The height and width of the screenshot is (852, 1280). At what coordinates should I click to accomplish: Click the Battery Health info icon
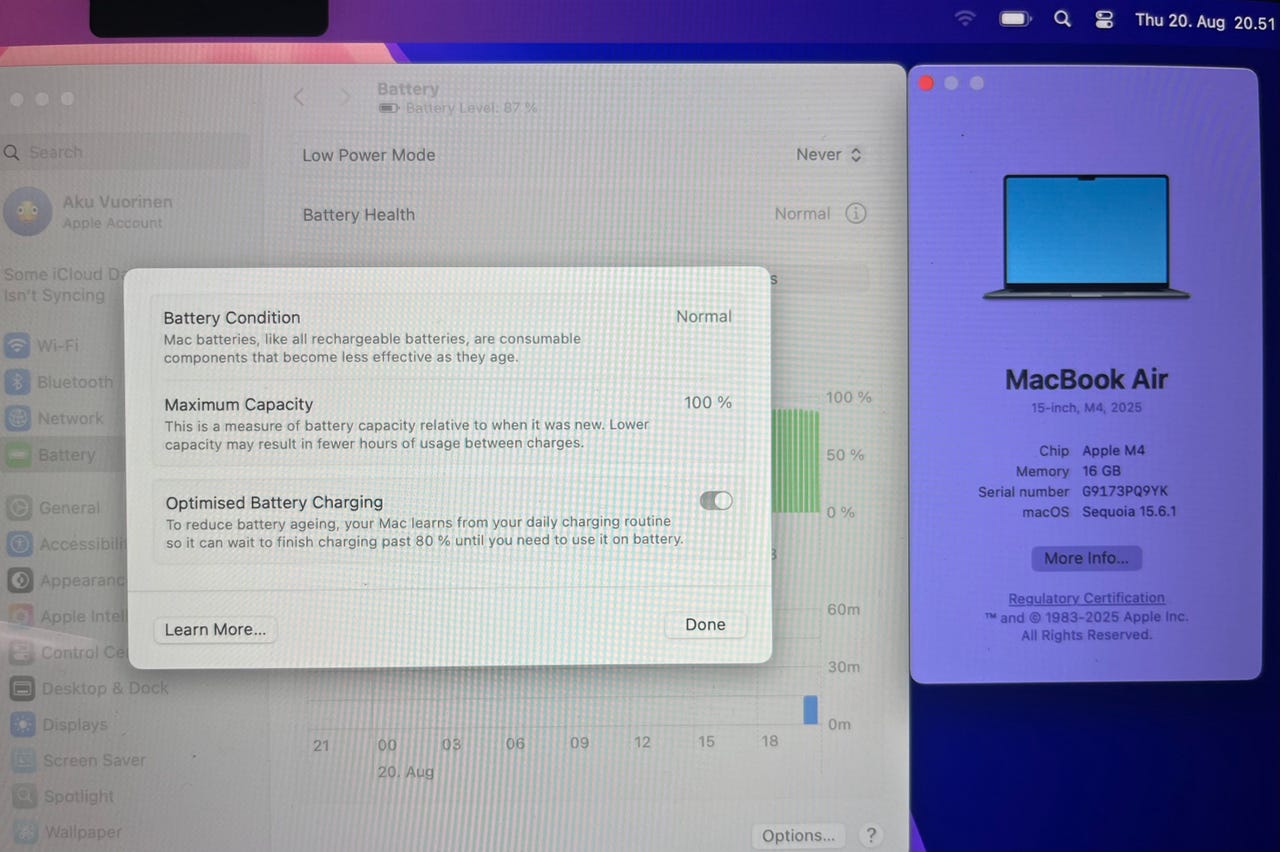pyautogui.click(x=856, y=213)
